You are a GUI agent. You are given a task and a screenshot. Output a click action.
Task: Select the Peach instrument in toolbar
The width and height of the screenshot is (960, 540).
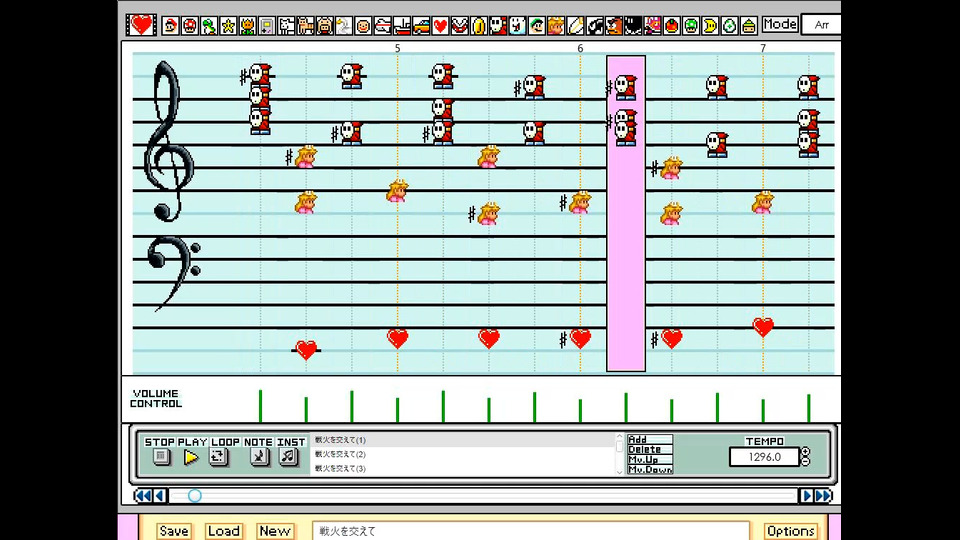[556, 26]
